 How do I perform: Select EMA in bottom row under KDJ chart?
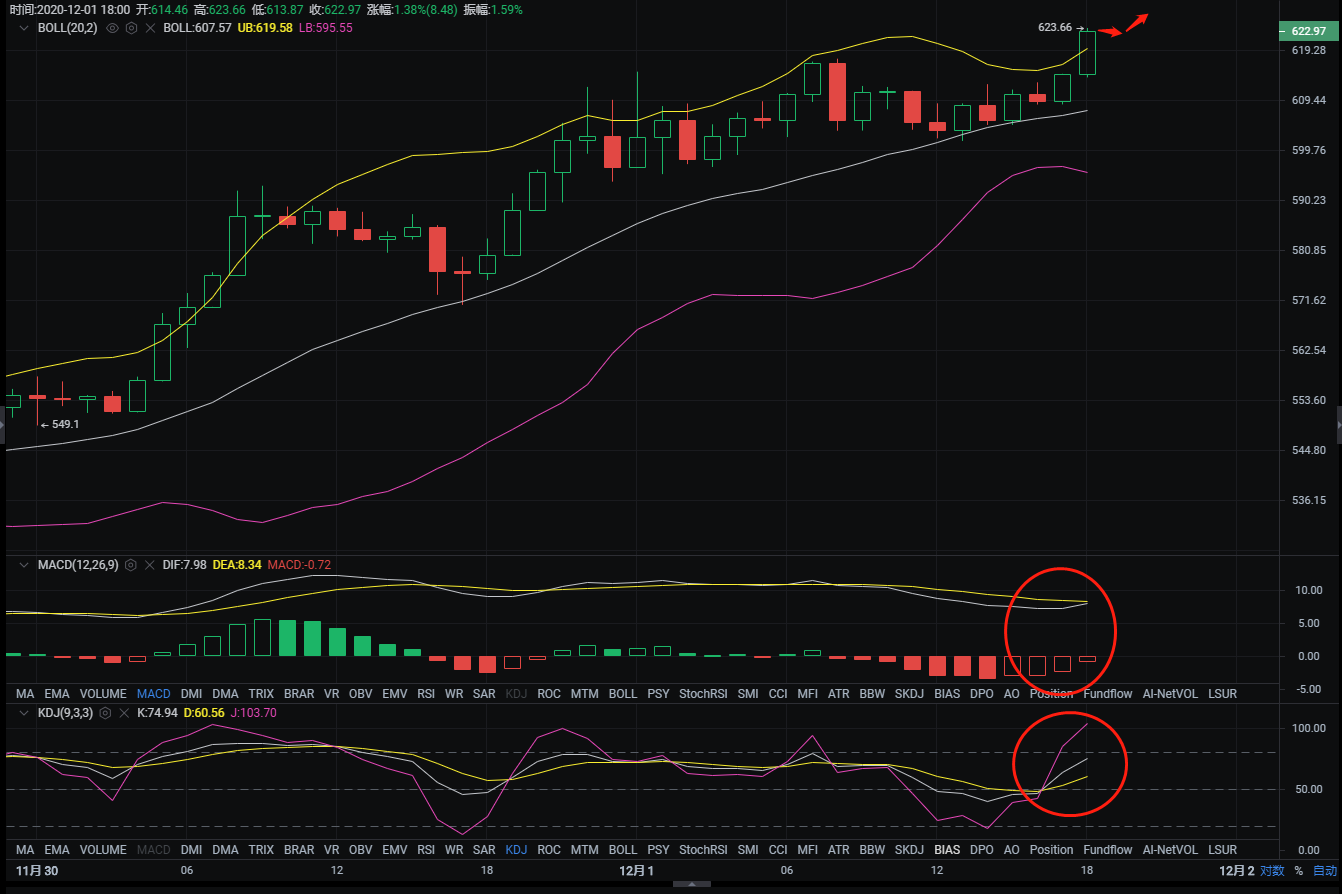[57, 850]
